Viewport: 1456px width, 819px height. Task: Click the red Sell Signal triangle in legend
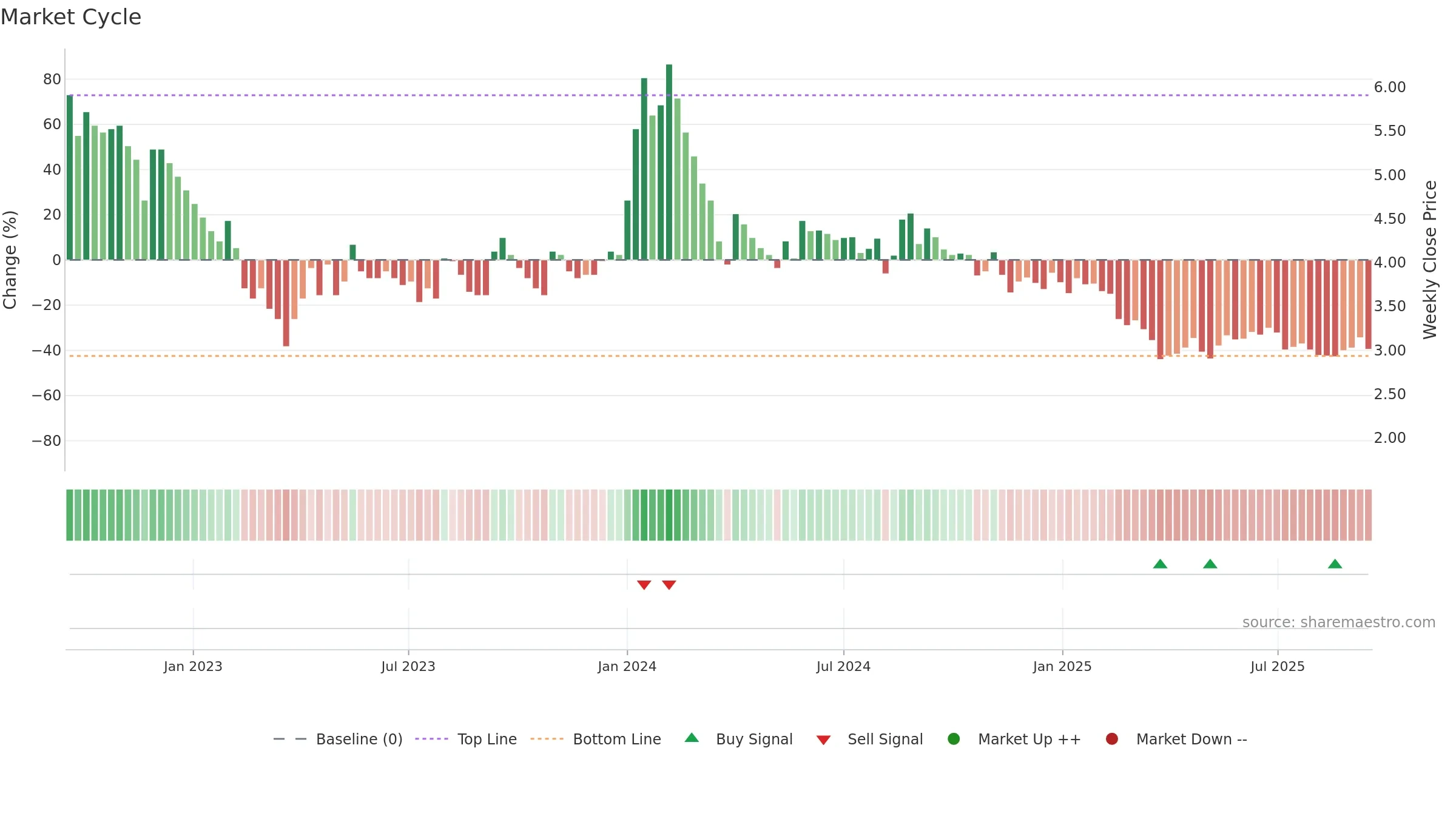pyautogui.click(x=823, y=740)
